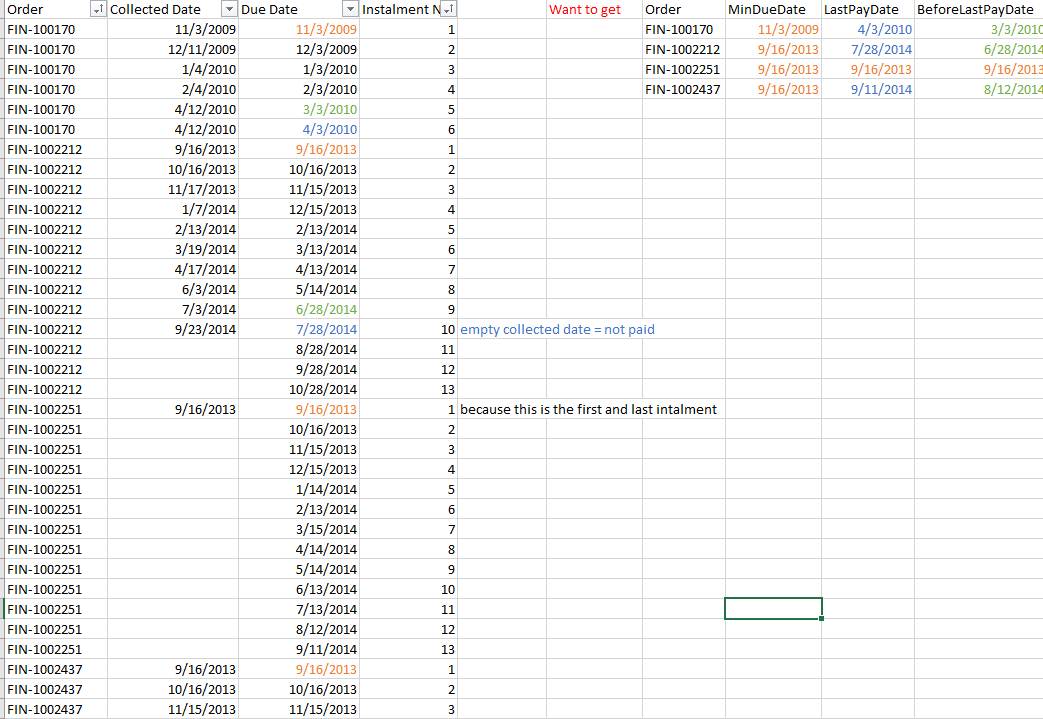1043x719 pixels.
Task: Select the LastPayDate header cell
Action: click(867, 9)
